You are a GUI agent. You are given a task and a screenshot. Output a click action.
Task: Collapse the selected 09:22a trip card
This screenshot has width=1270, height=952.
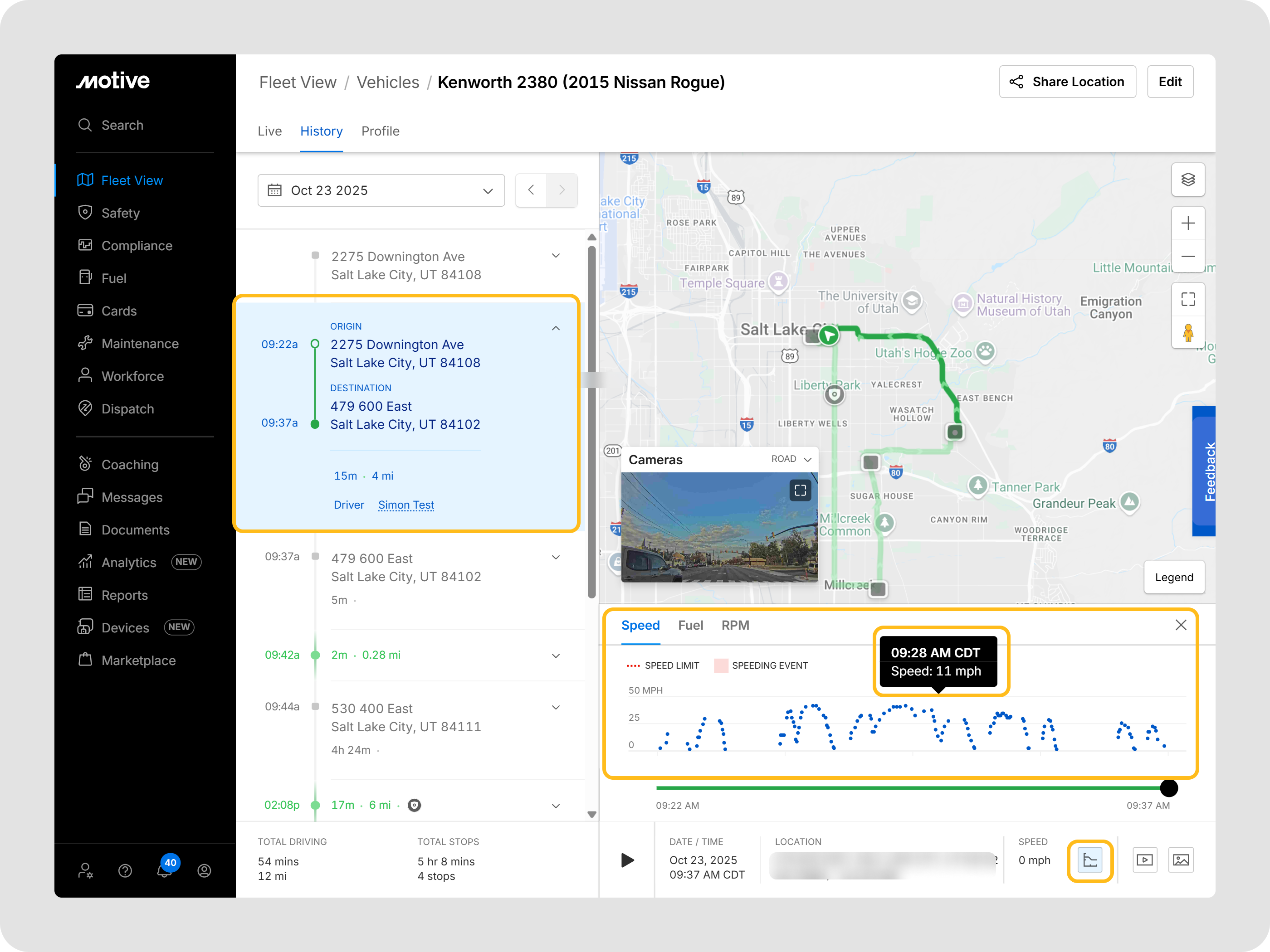(555, 328)
